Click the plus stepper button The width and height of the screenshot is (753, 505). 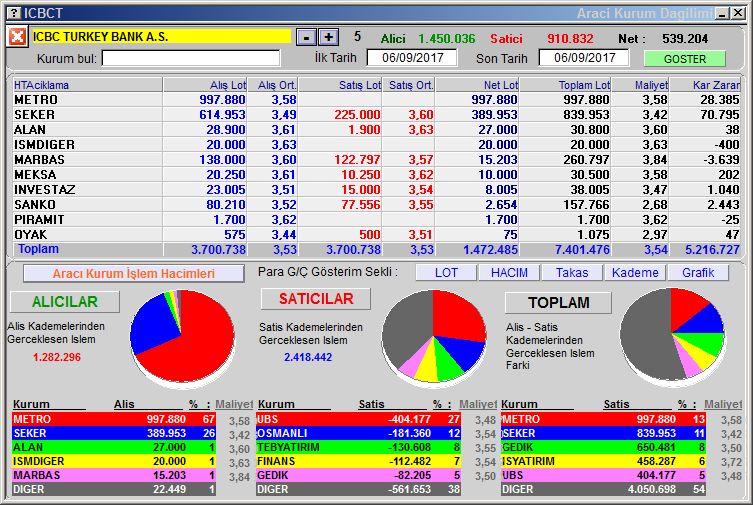[329, 37]
